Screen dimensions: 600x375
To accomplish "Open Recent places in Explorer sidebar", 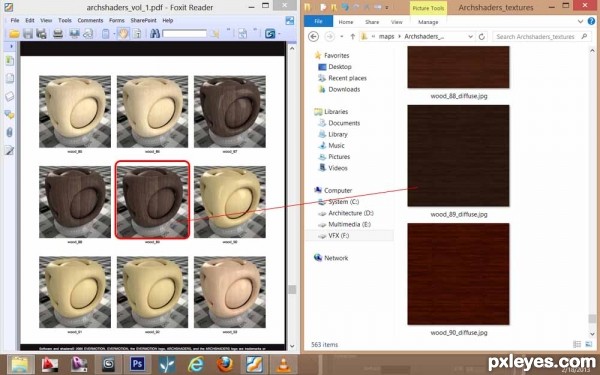I will [347, 78].
